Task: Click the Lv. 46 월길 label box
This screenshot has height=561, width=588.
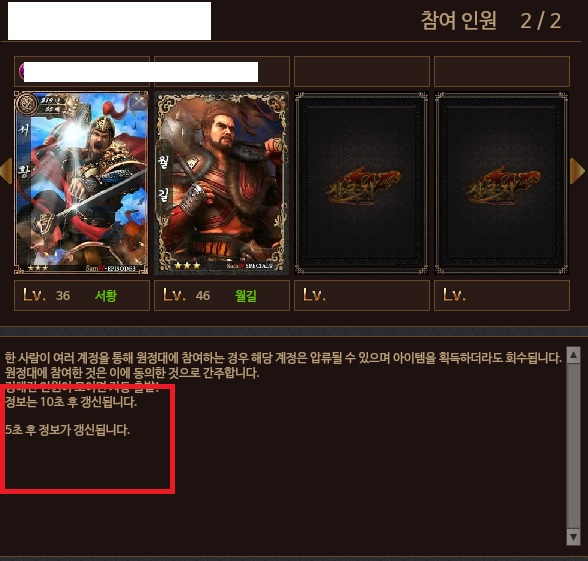Action: pyautogui.click(x=222, y=296)
